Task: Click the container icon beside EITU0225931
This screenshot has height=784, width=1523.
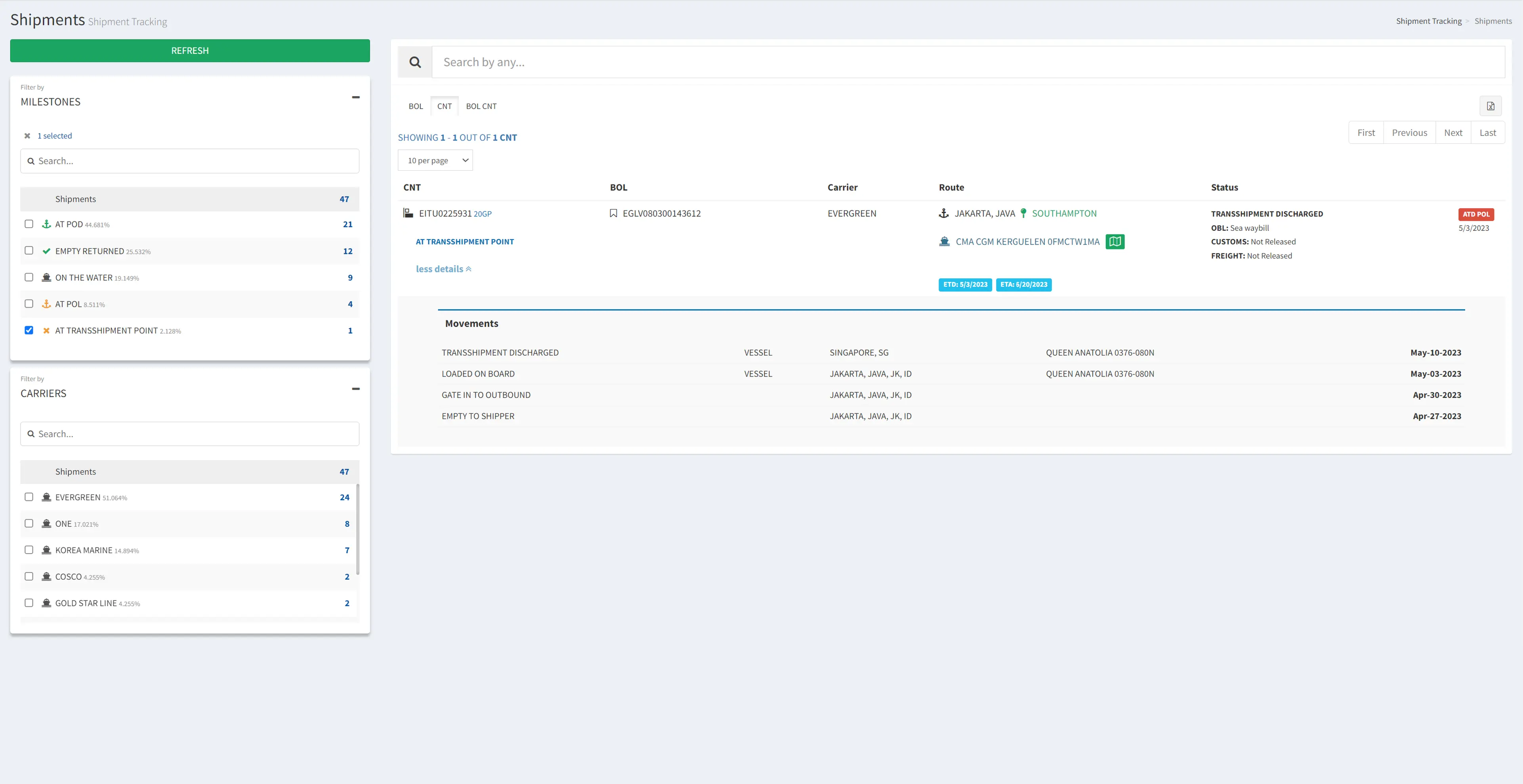Action: pyautogui.click(x=408, y=213)
